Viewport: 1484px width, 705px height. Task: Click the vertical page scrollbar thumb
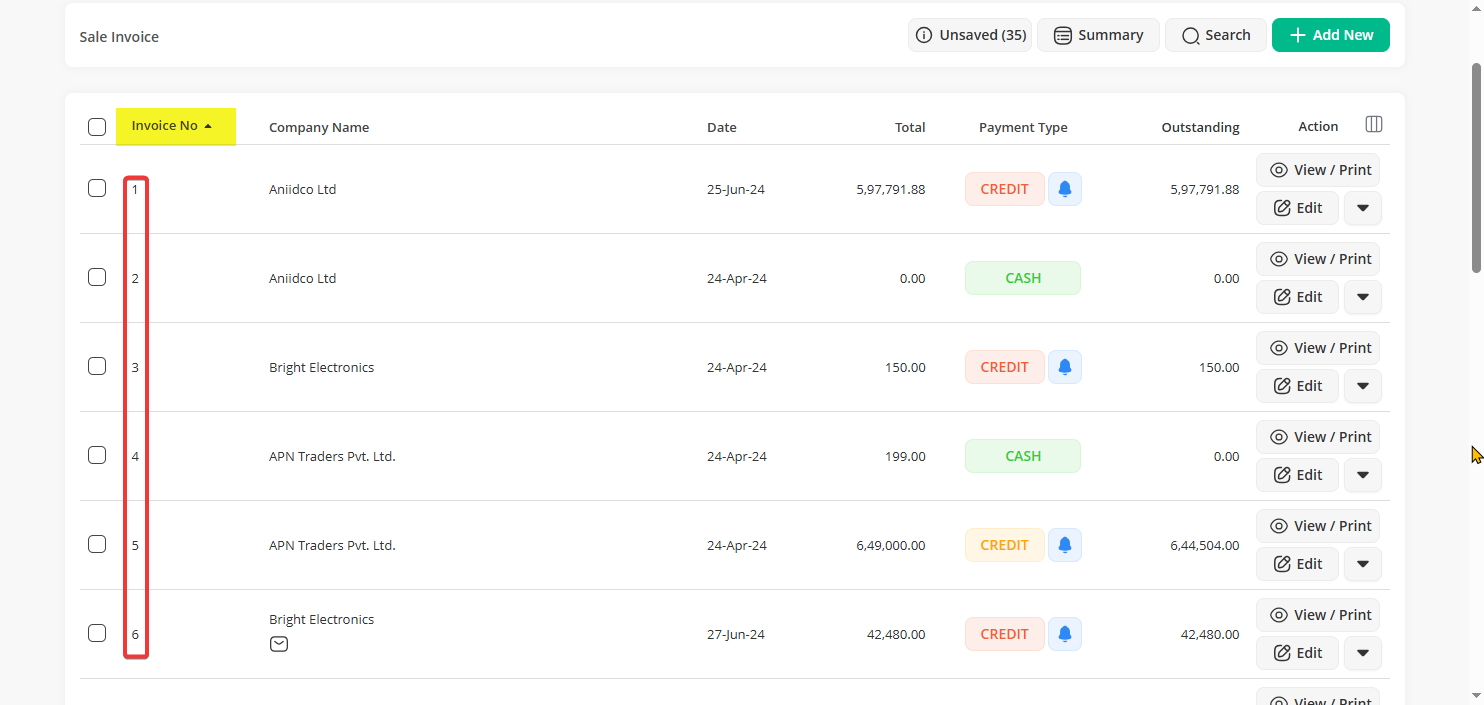click(x=1476, y=167)
